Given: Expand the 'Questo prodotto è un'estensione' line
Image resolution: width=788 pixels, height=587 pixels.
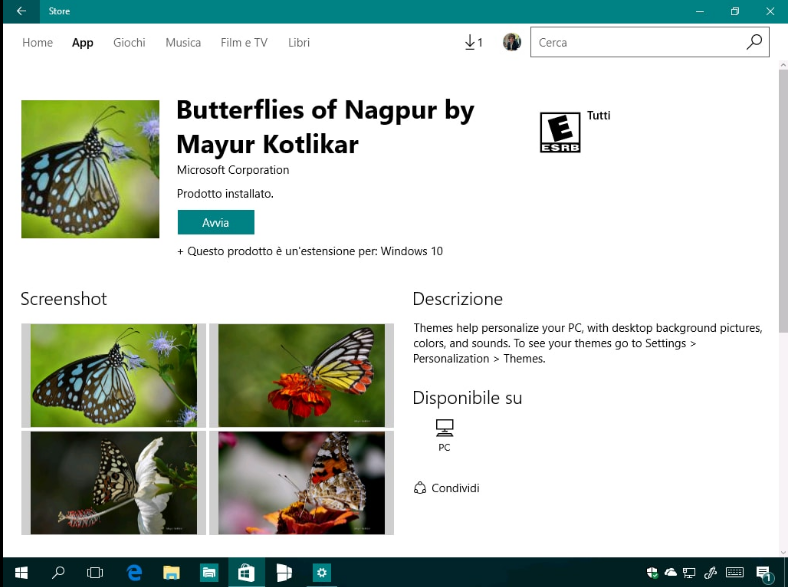Looking at the screenshot, I should click(x=310, y=251).
